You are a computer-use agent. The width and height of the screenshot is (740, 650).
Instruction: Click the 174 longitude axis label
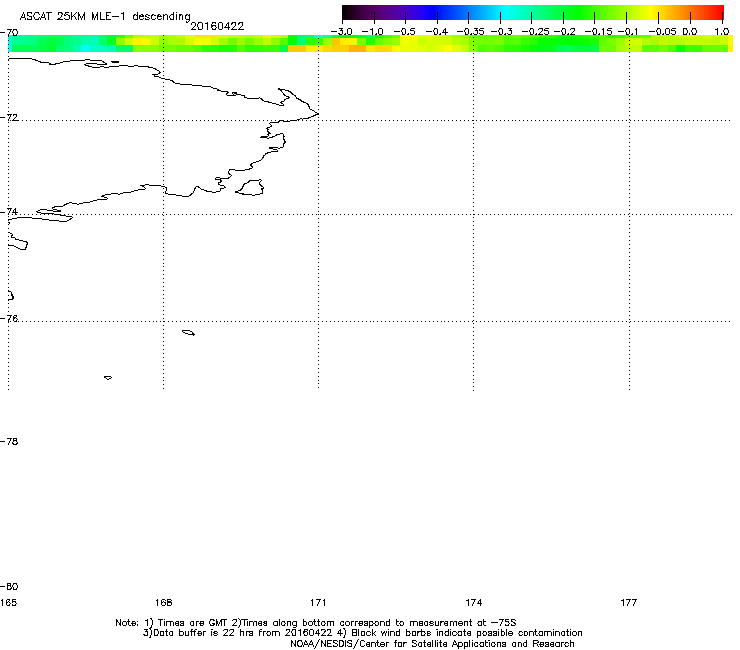click(473, 602)
